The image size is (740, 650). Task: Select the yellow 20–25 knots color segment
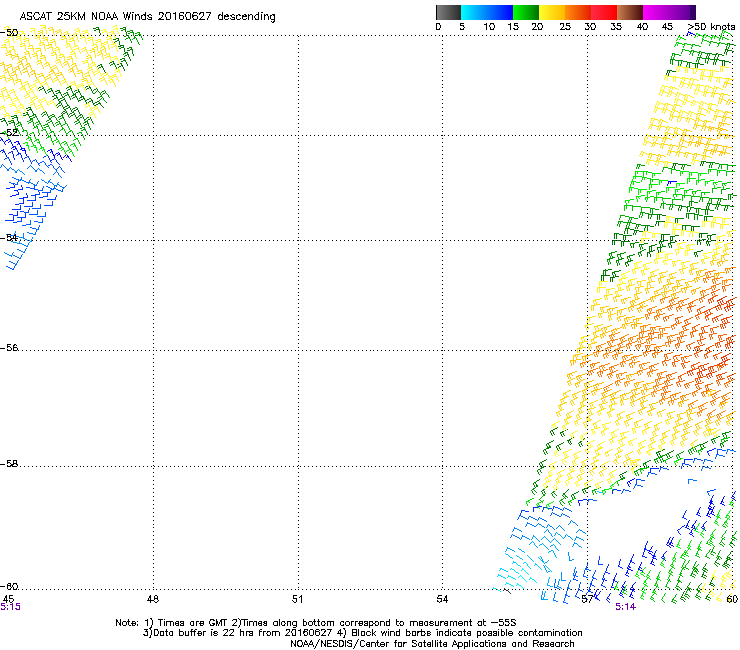(552, 12)
